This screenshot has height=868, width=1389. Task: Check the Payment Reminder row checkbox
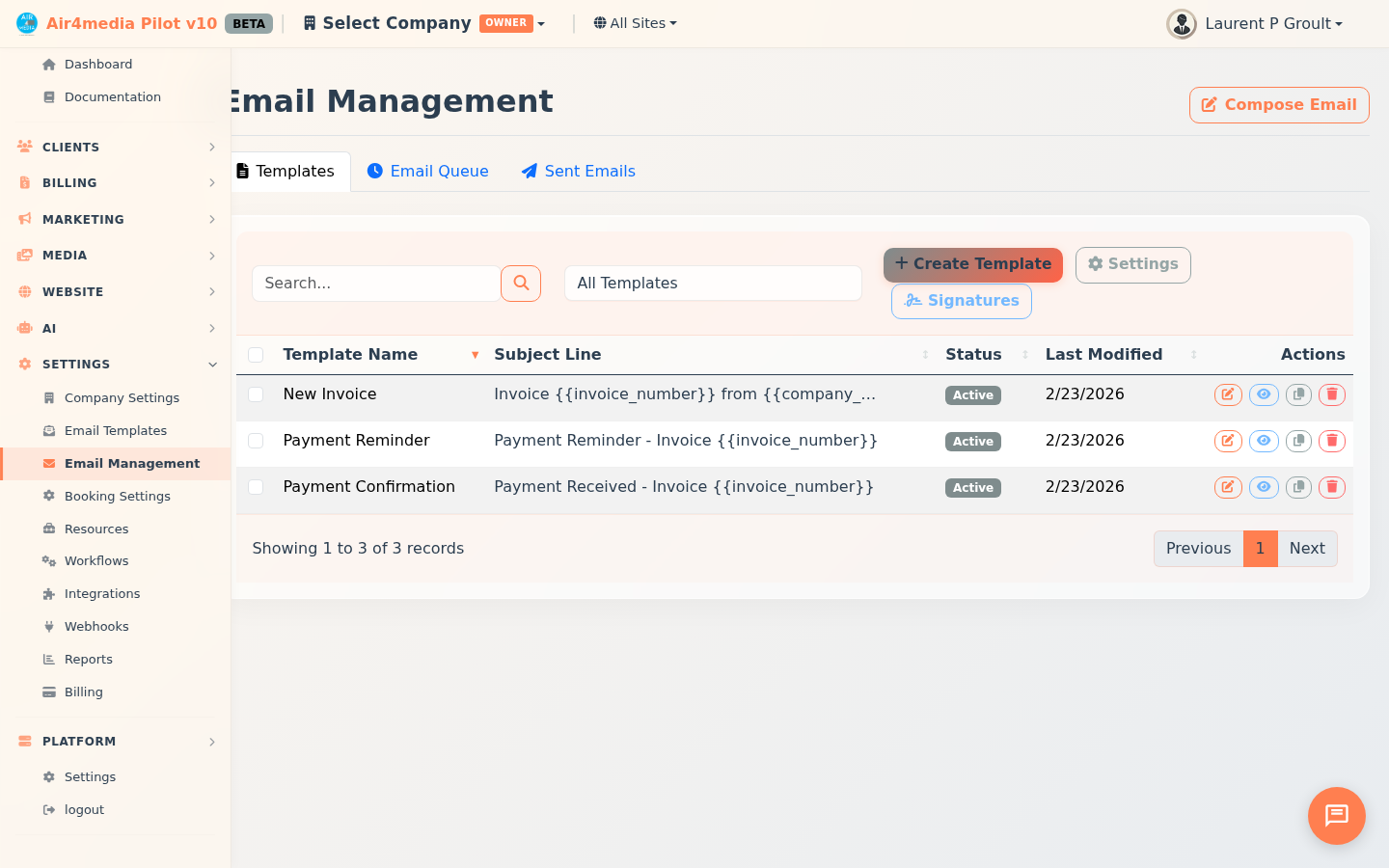point(256,441)
